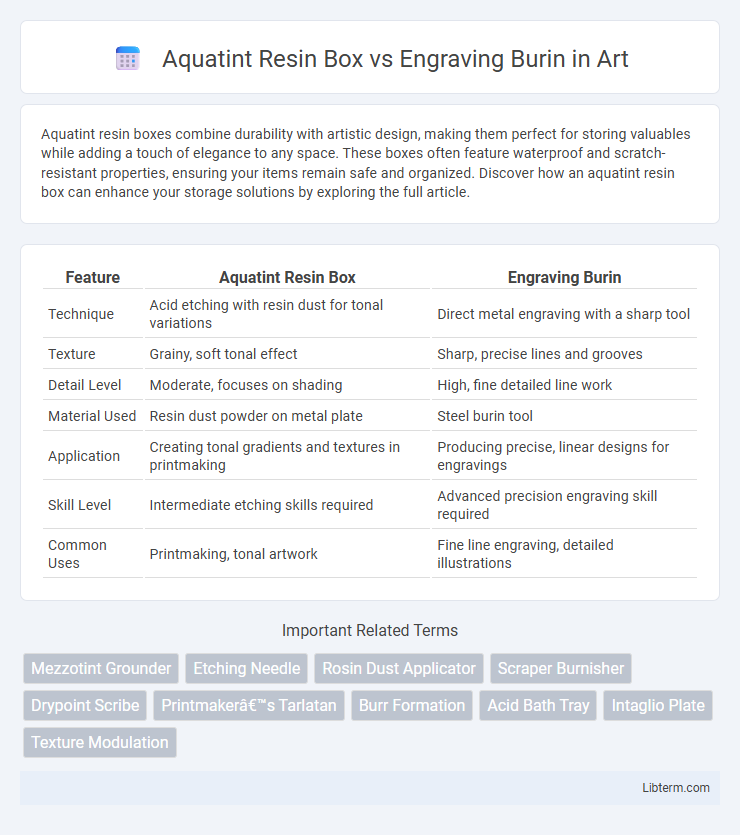
Task: Click the page title heading text
Action: (x=396, y=59)
